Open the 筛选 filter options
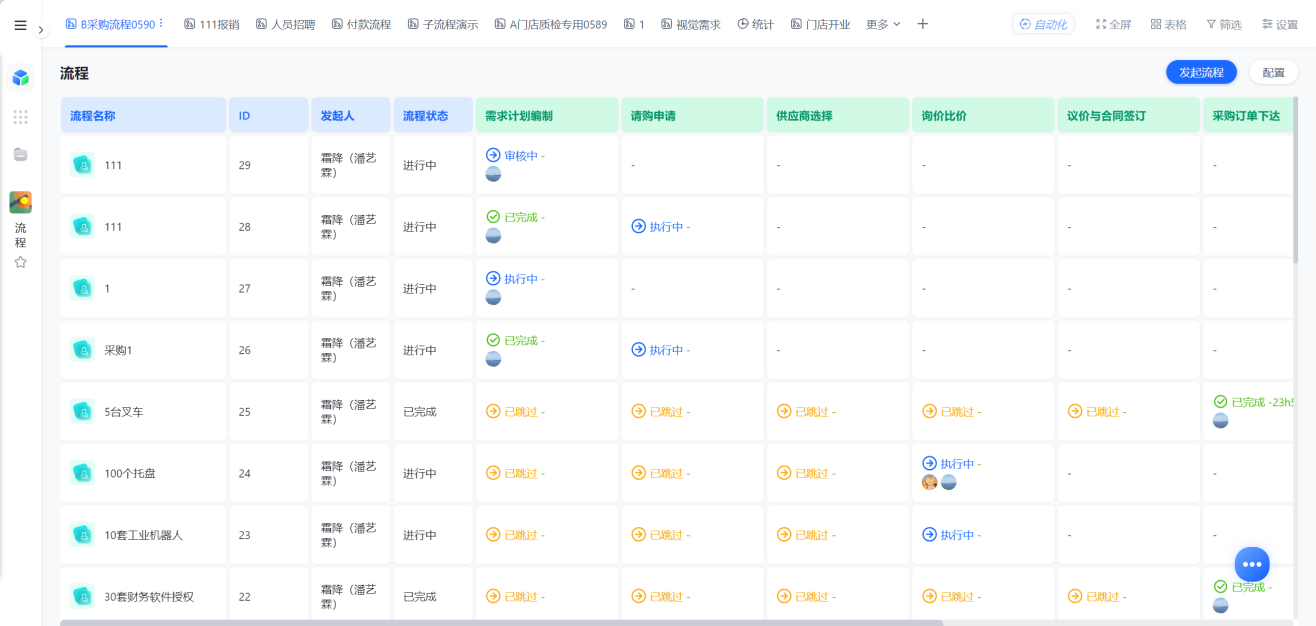The image size is (1316, 626). pyautogui.click(x=1224, y=24)
